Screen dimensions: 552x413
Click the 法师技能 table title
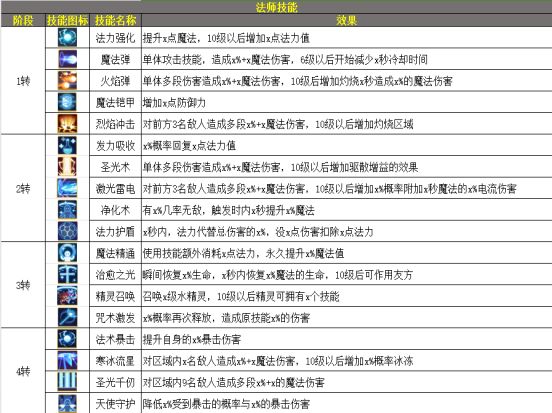pyautogui.click(x=276, y=7)
